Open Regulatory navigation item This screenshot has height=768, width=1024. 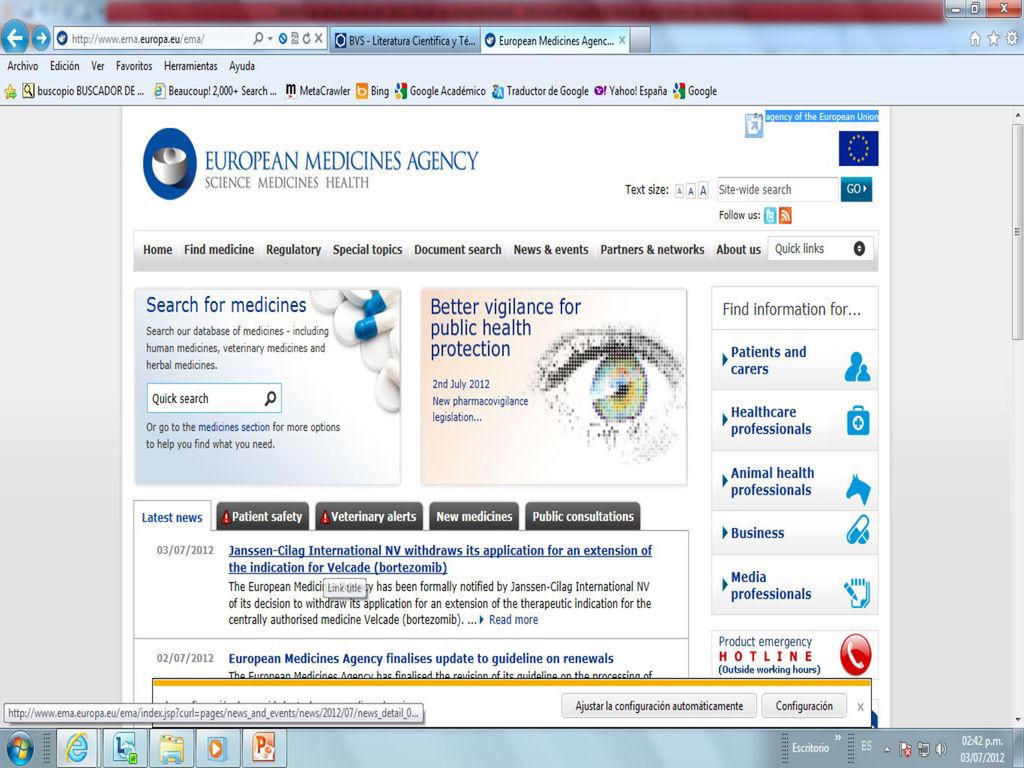point(293,249)
